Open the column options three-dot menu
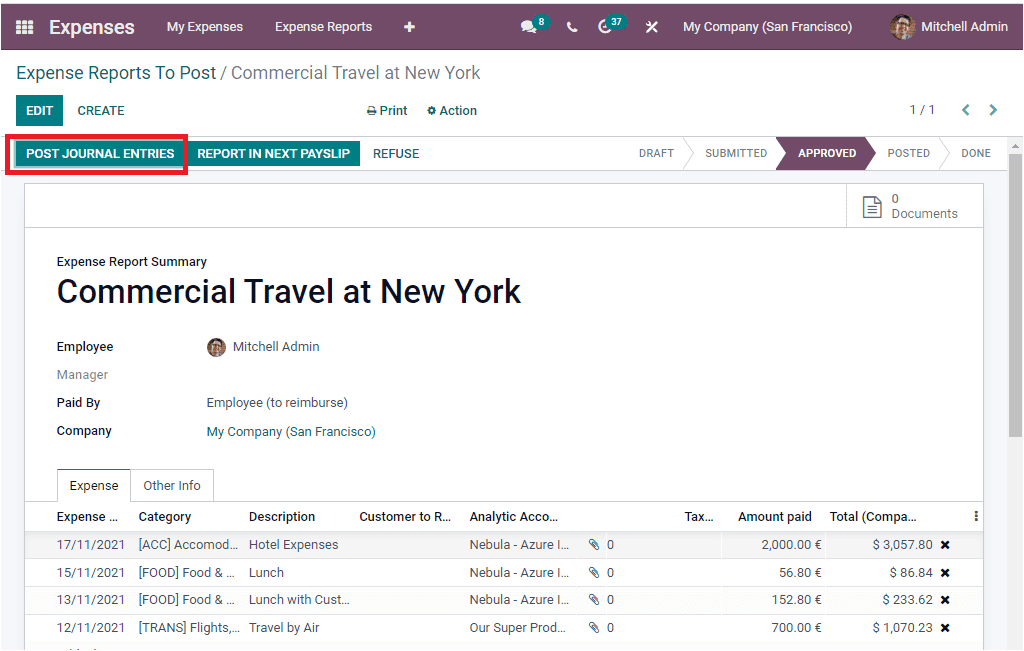Viewport: 1024px width, 651px height. tap(976, 516)
